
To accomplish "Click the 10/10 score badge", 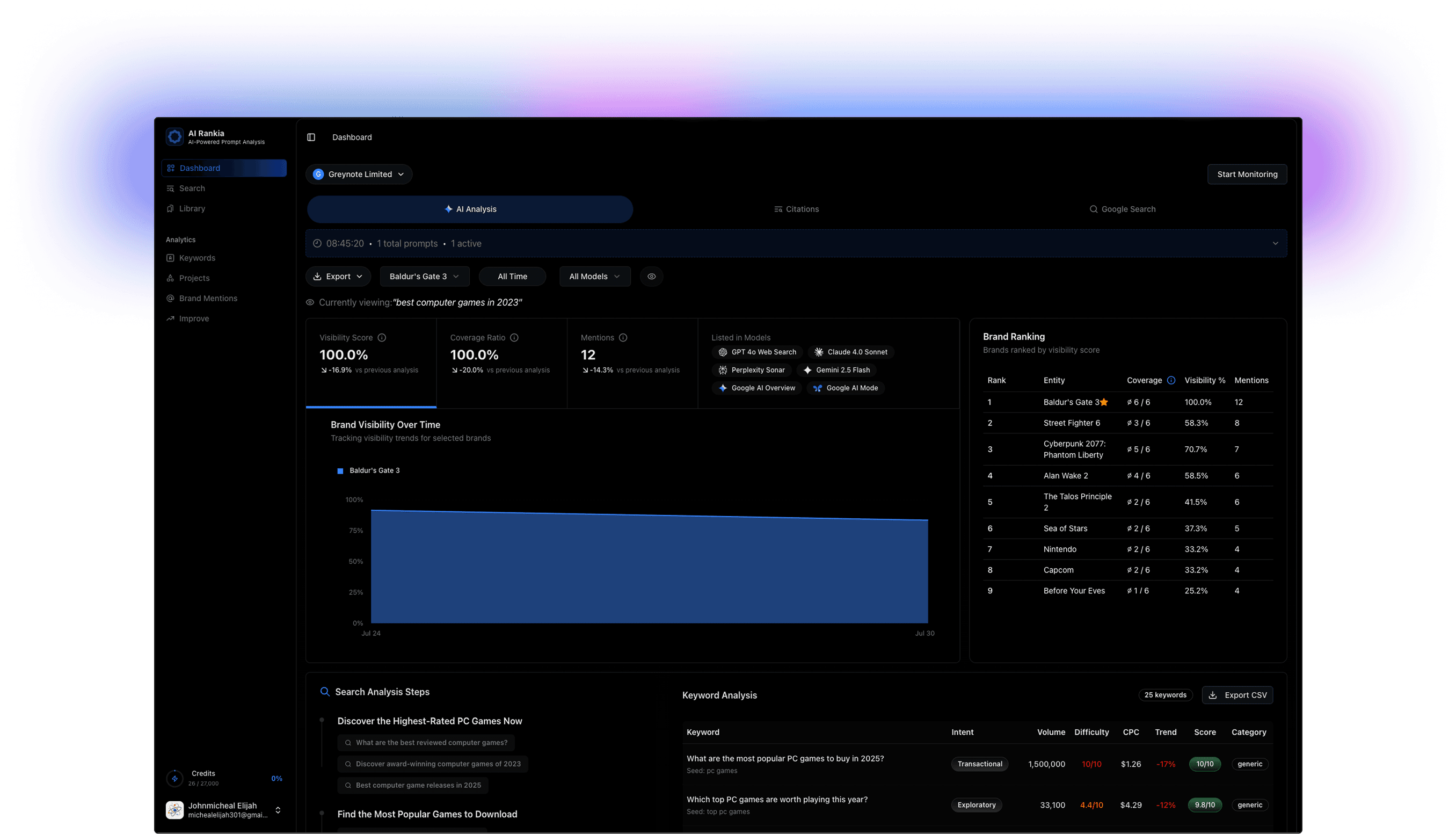I will [1204, 764].
